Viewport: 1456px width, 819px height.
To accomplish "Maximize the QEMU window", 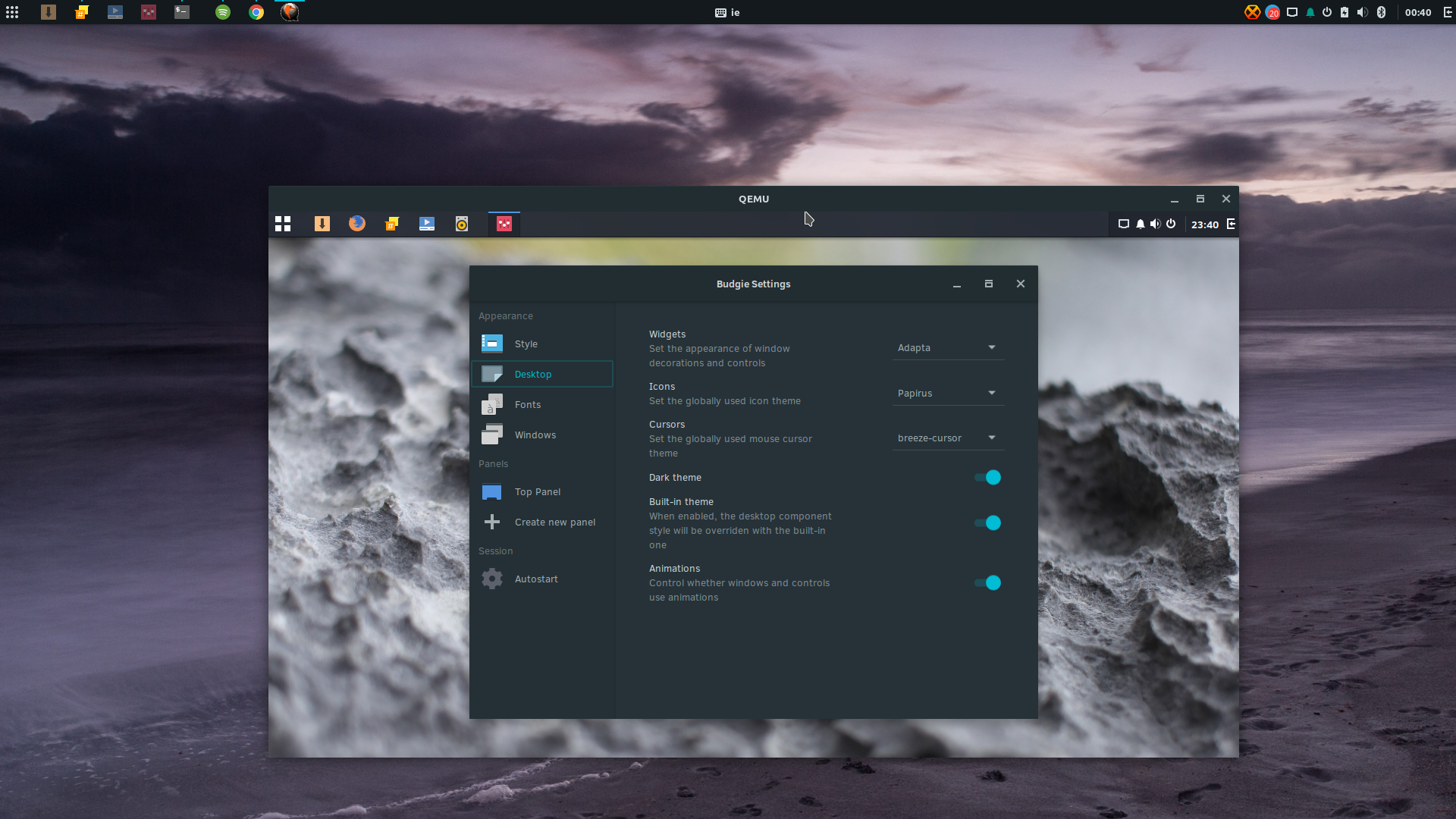I will (1200, 199).
